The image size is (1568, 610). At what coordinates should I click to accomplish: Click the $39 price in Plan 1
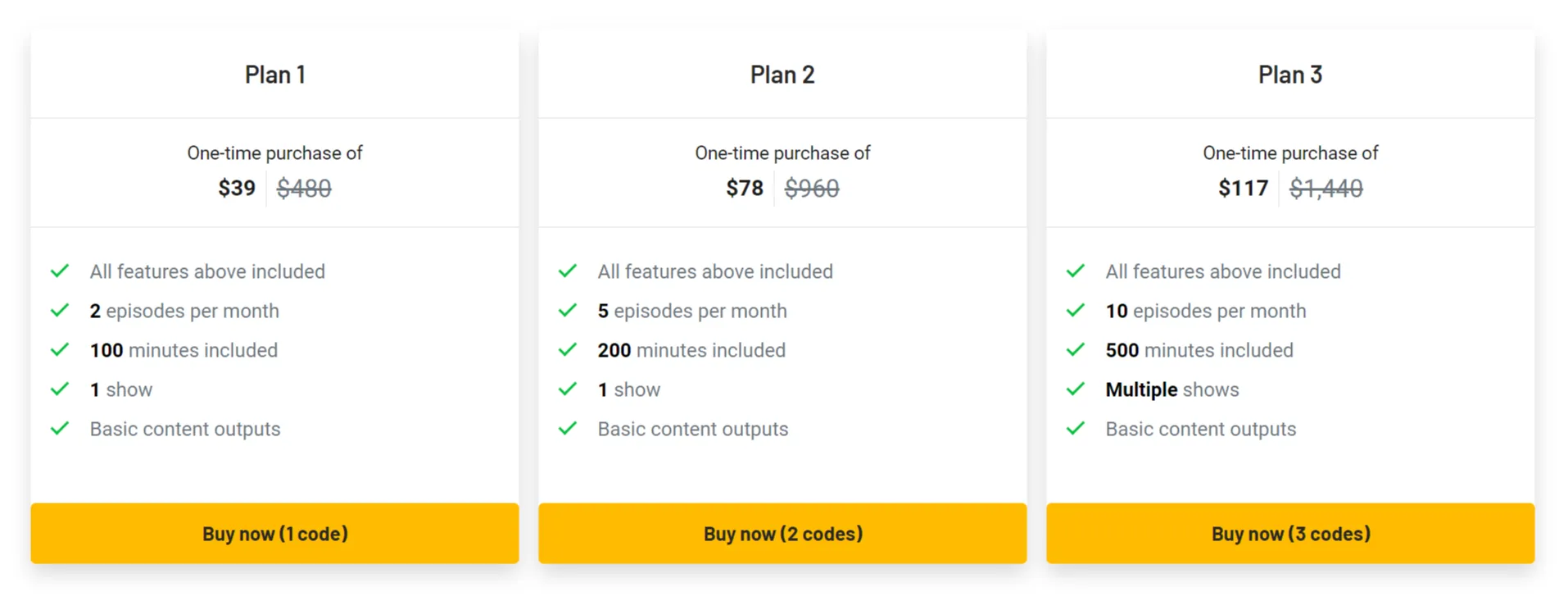coord(237,189)
